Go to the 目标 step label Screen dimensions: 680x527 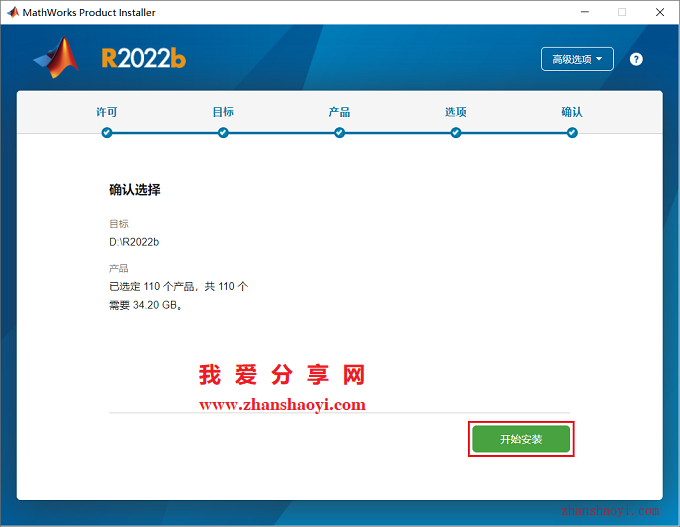pos(223,112)
